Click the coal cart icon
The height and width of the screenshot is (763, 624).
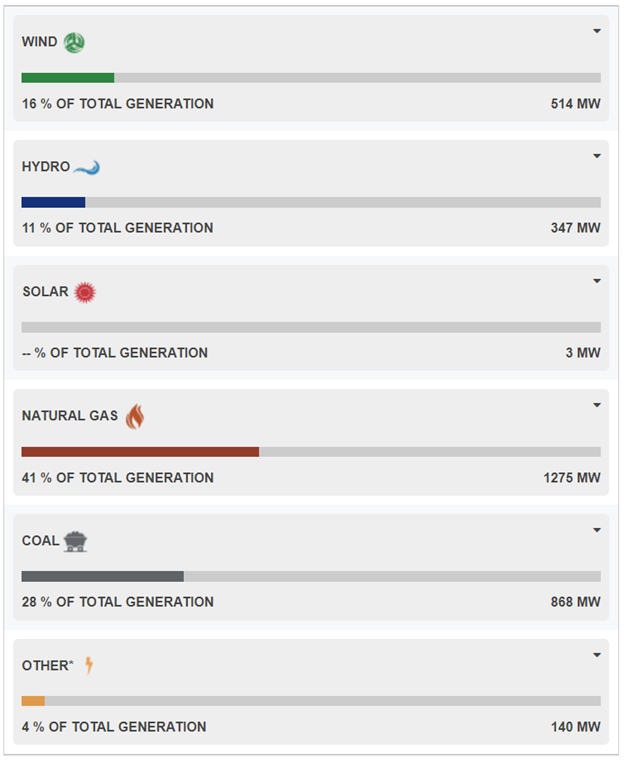[x=75, y=541]
